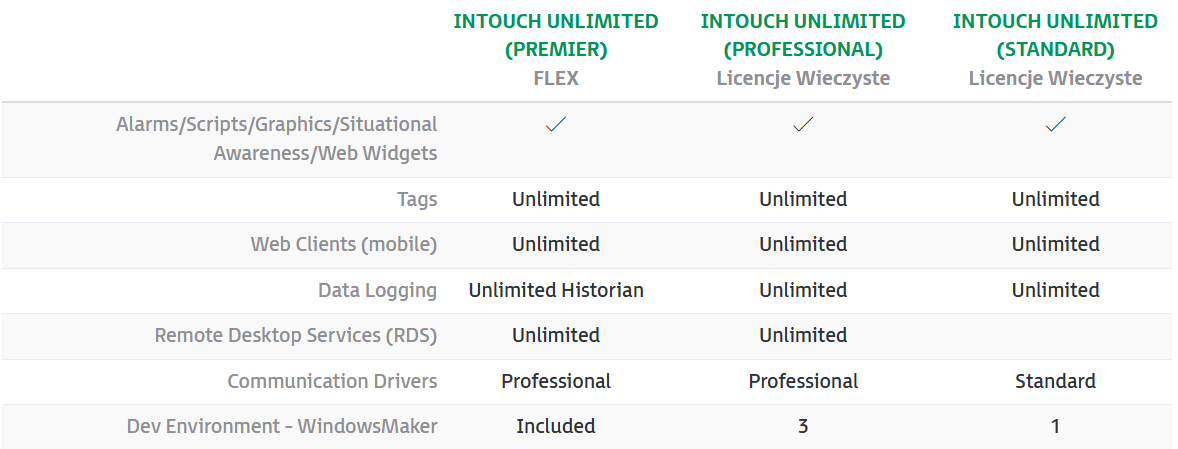This screenshot has height=449, width=1178.
Task: Click the Standard value in Communication Drivers row
Action: tap(1055, 381)
